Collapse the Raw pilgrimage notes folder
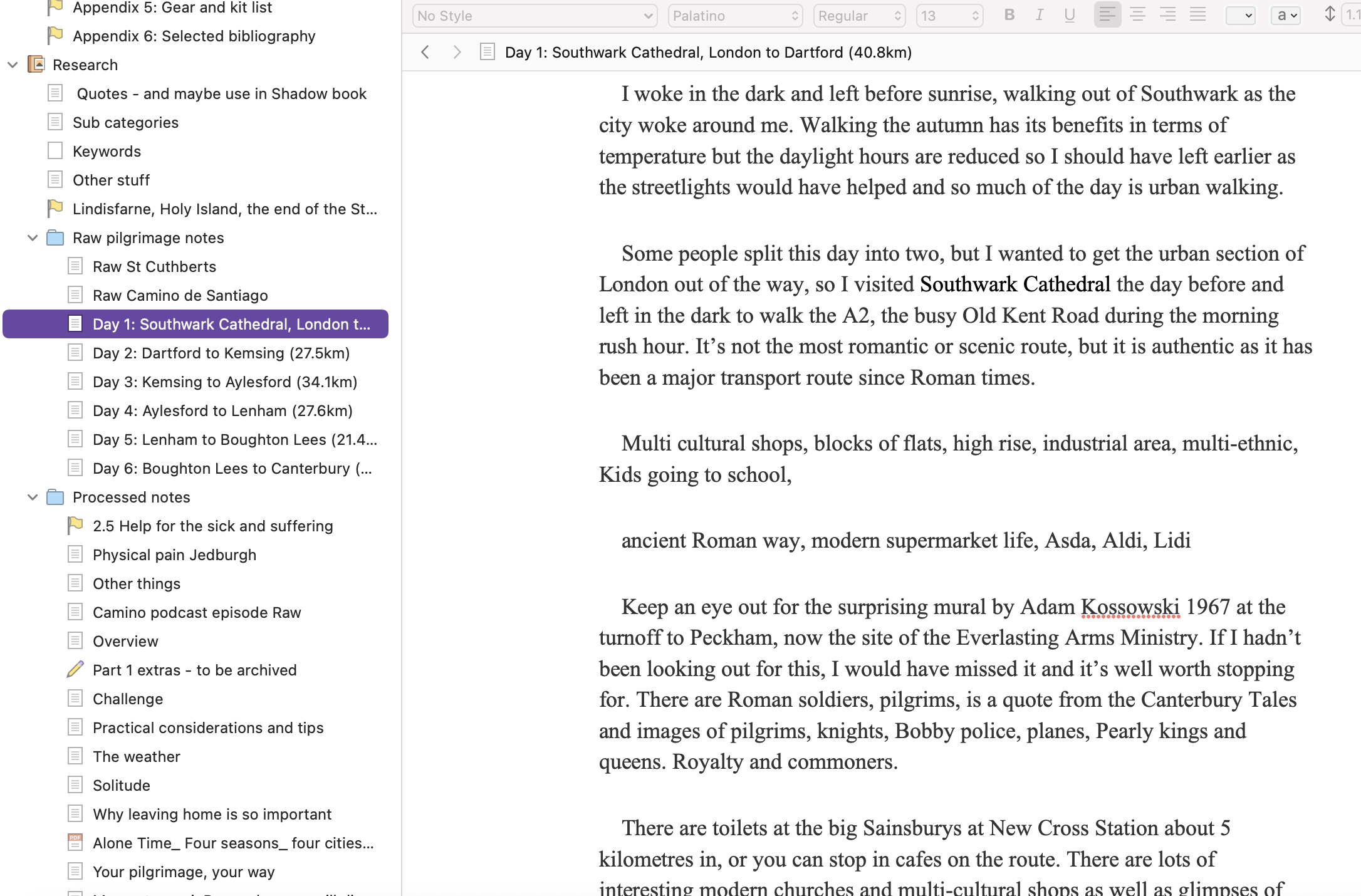The height and width of the screenshot is (896, 1361). pos(33,237)
